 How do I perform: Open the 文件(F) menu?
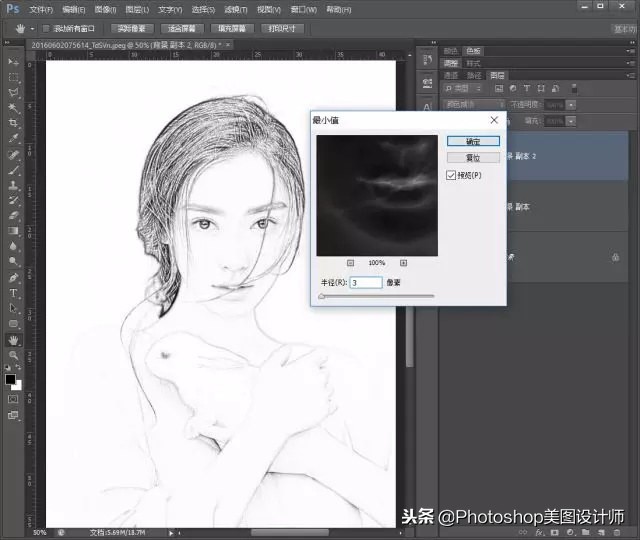(x=41, y=9)
